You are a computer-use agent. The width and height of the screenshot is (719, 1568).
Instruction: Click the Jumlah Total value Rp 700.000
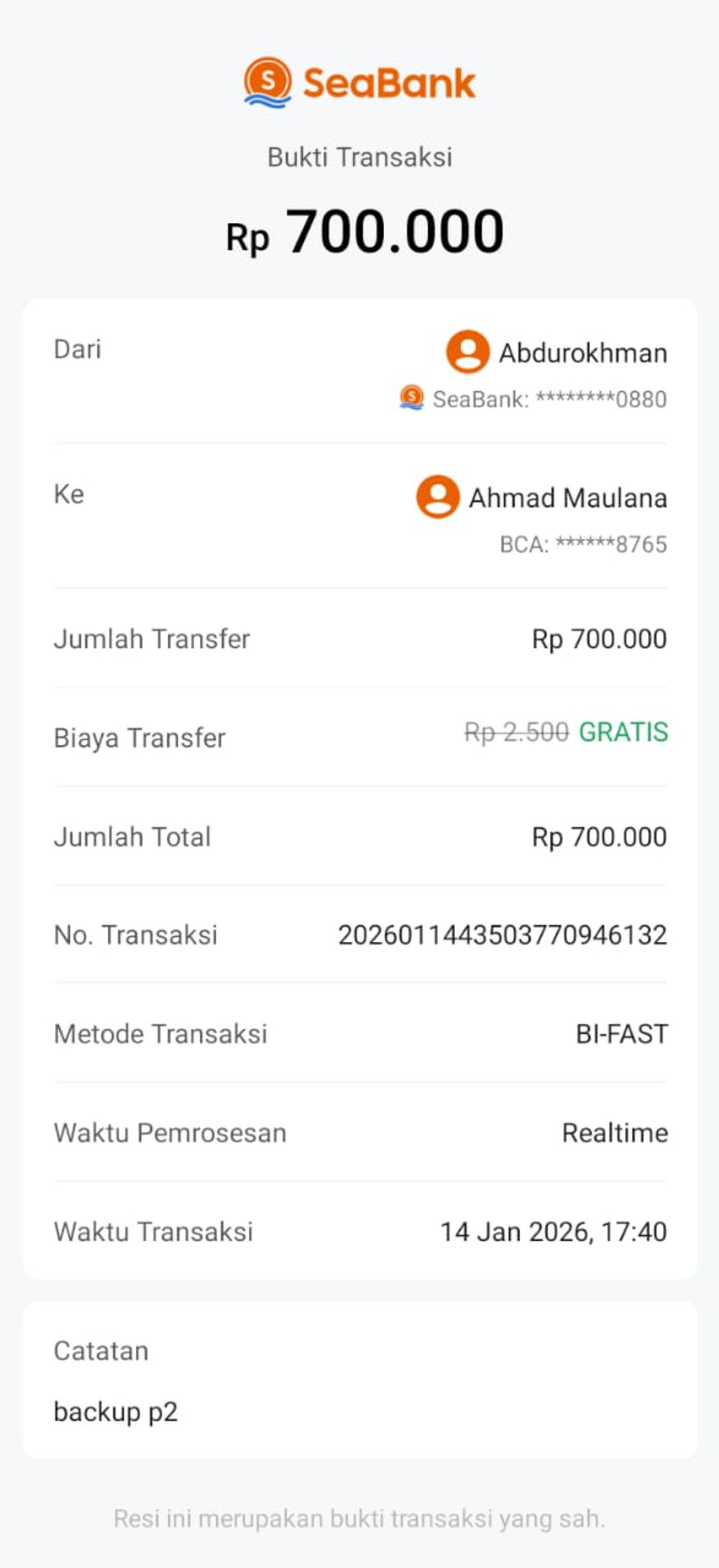click(x=599, y=837)
